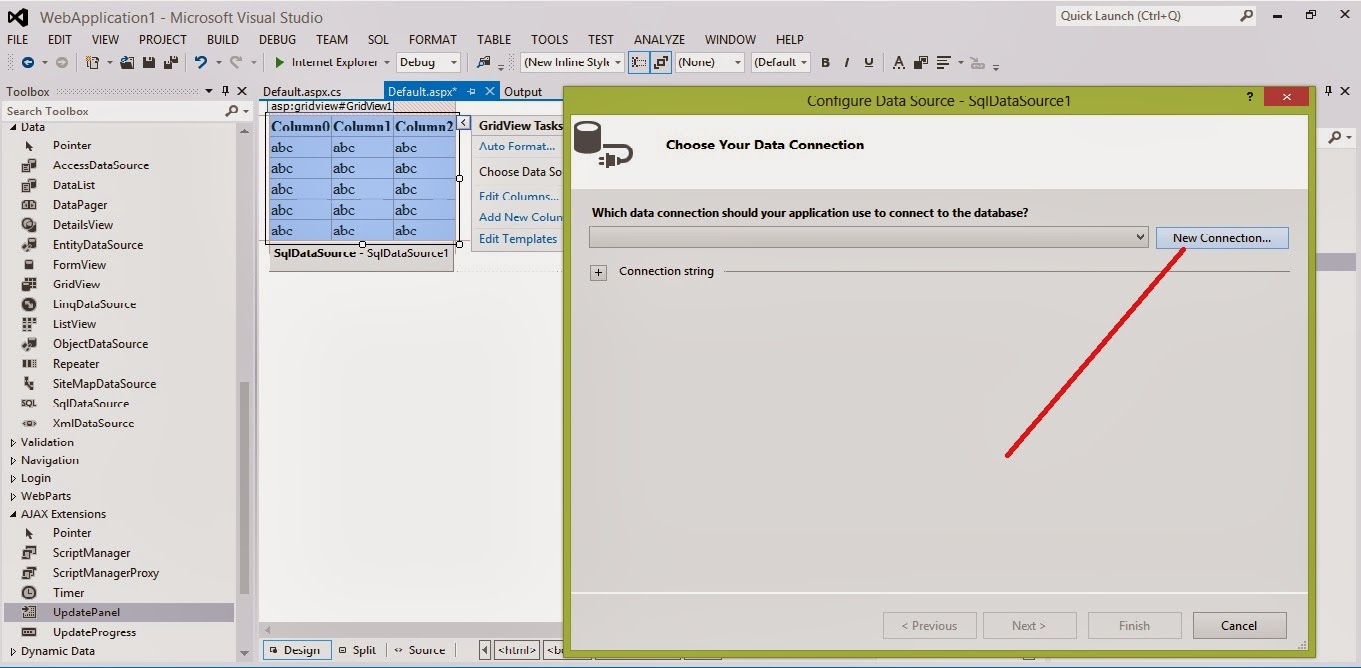Toggle the CSS outline visual aid button
The height and width of the screenshot is (668, 1361).
[638, 62]
